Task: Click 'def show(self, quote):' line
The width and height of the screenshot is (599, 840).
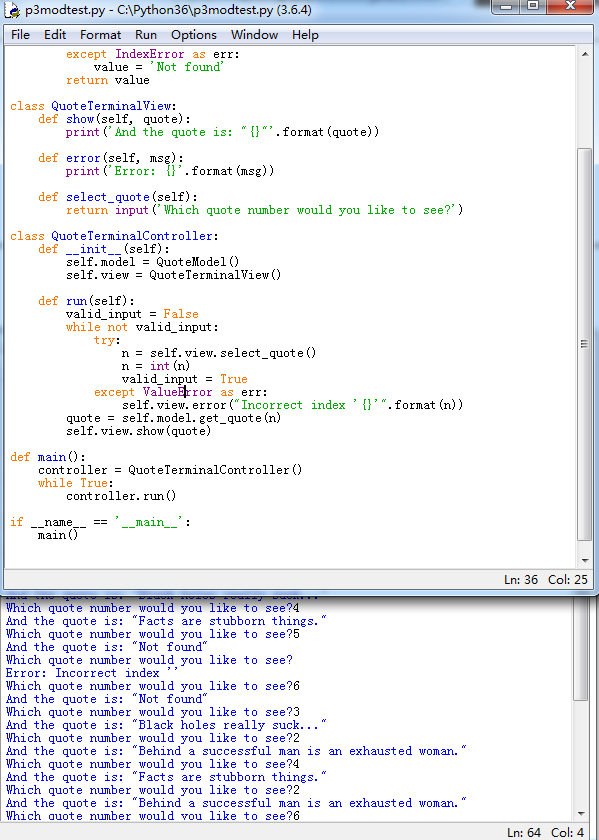Action: (114, 119)
